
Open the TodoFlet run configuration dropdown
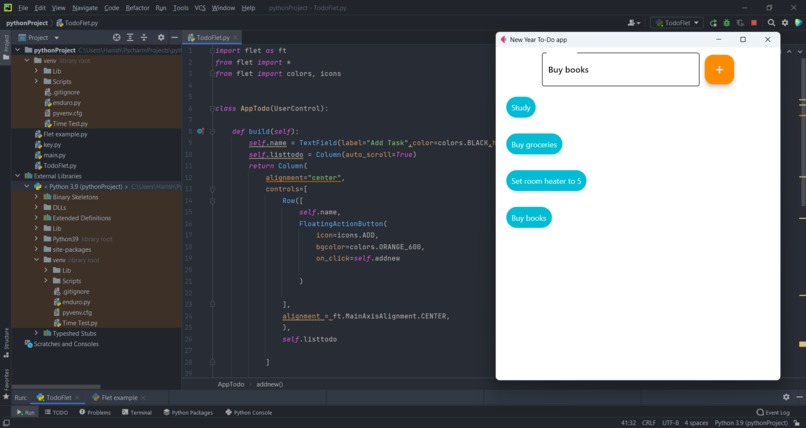click(676, 23)
